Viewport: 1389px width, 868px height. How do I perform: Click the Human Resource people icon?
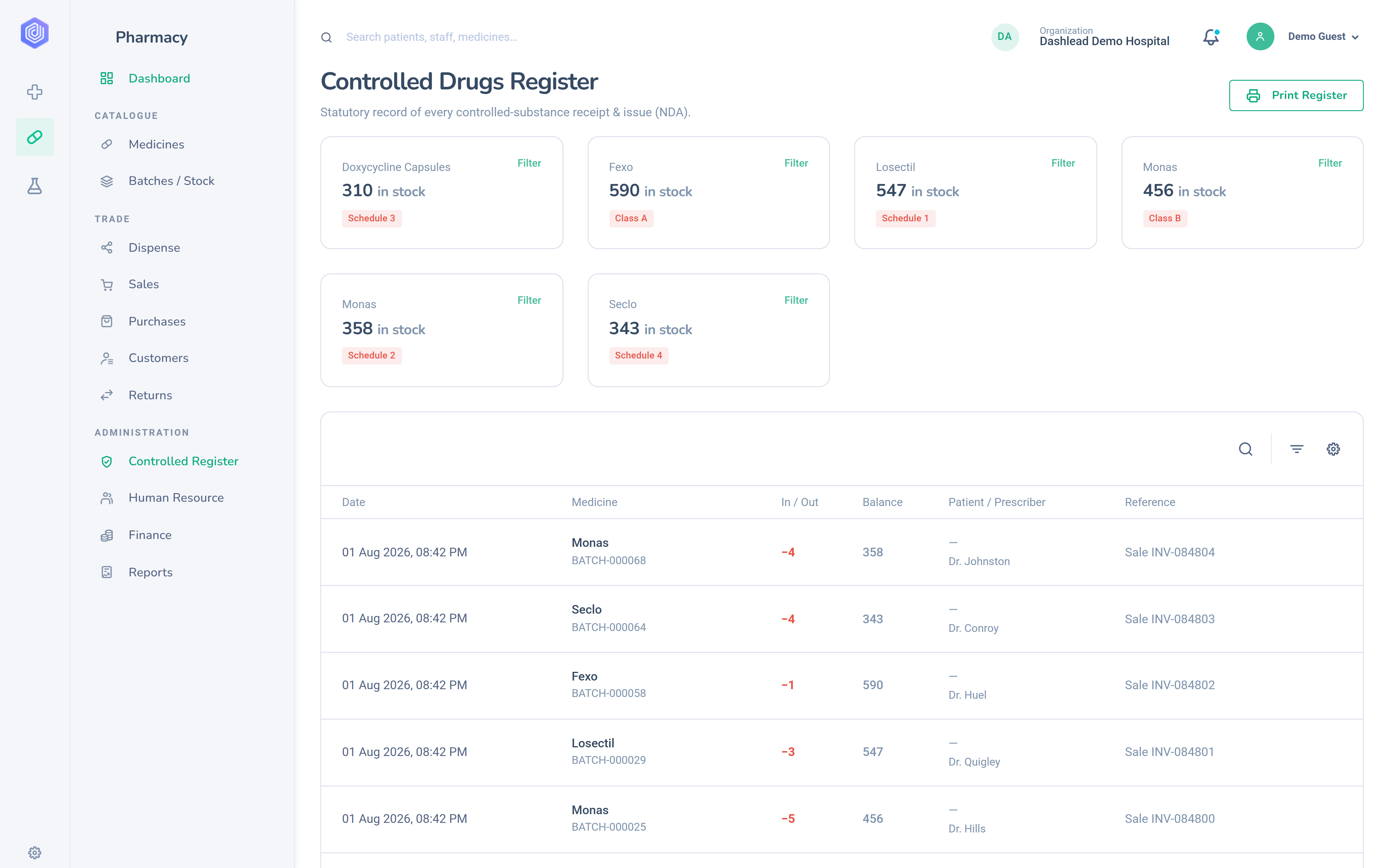coord(107,498)
